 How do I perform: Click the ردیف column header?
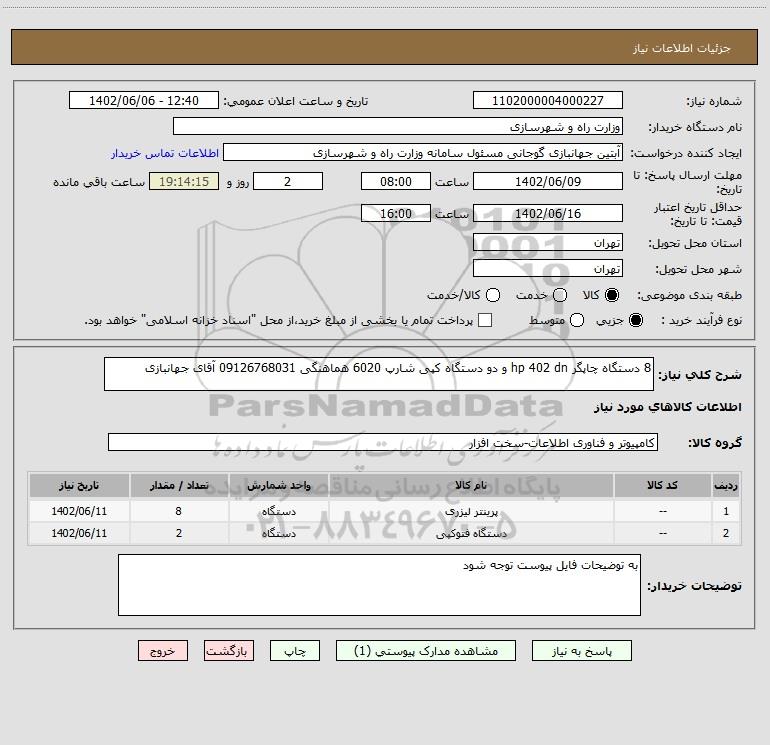[x=726, y=485]
